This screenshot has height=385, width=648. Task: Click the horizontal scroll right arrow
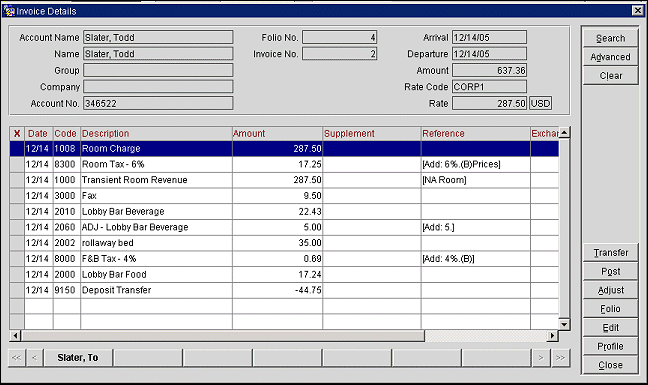(x=553, y=336)
